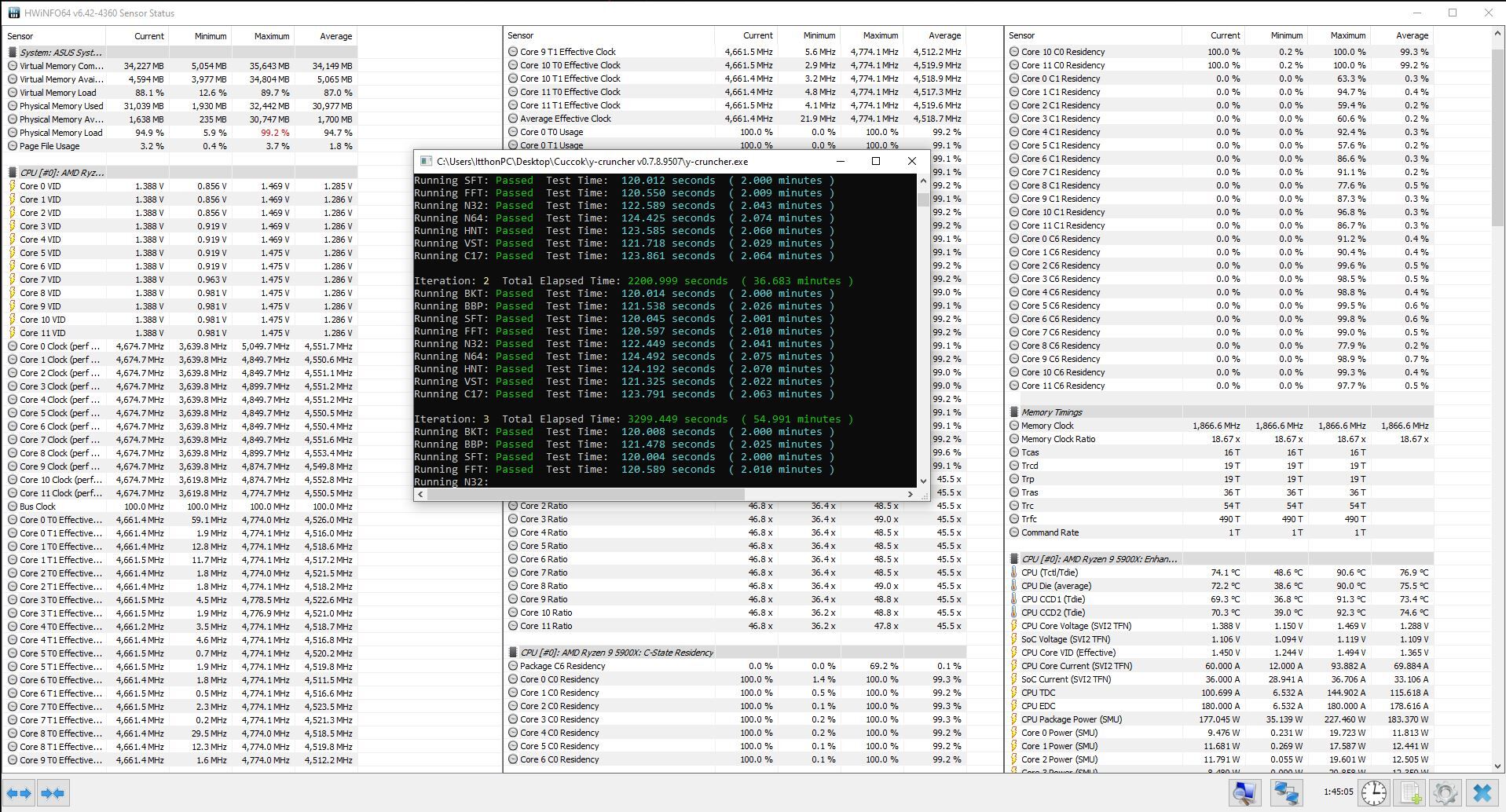
Task: Click the right panel Current column header
Action: coord(1213,35)
